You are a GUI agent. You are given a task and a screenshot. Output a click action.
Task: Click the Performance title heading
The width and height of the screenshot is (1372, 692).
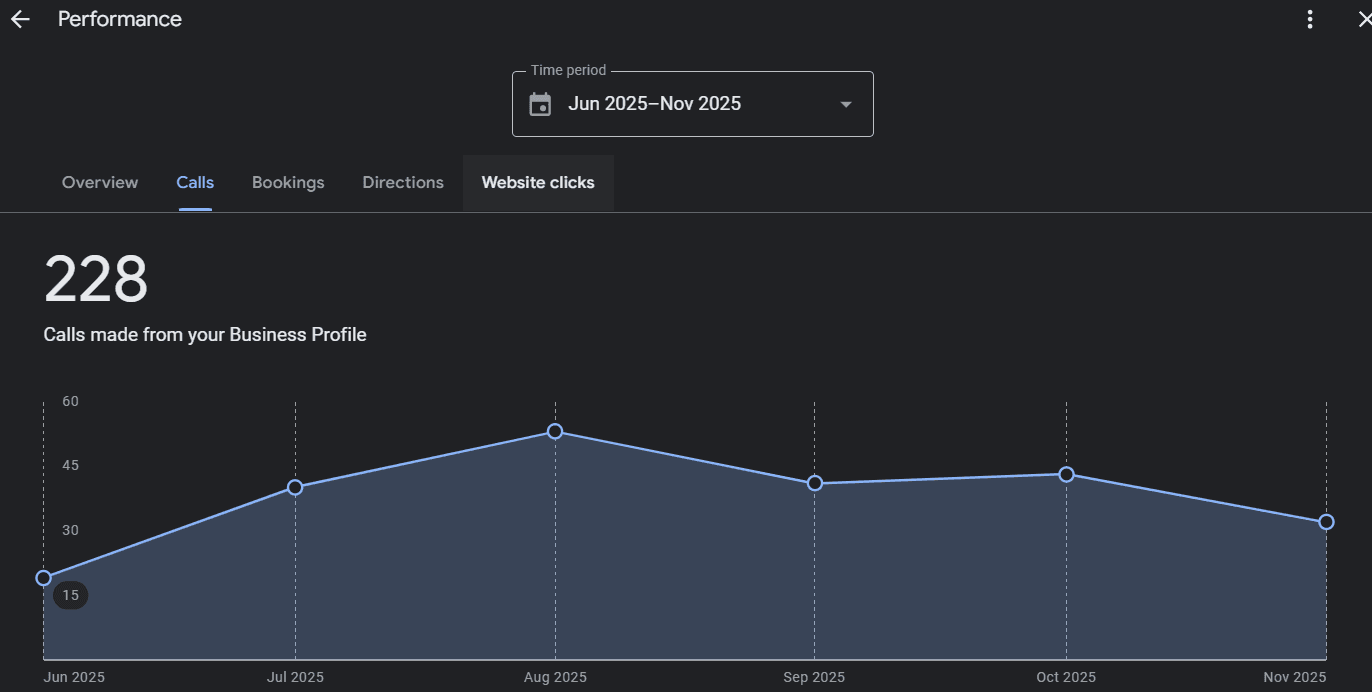point(120,19)
